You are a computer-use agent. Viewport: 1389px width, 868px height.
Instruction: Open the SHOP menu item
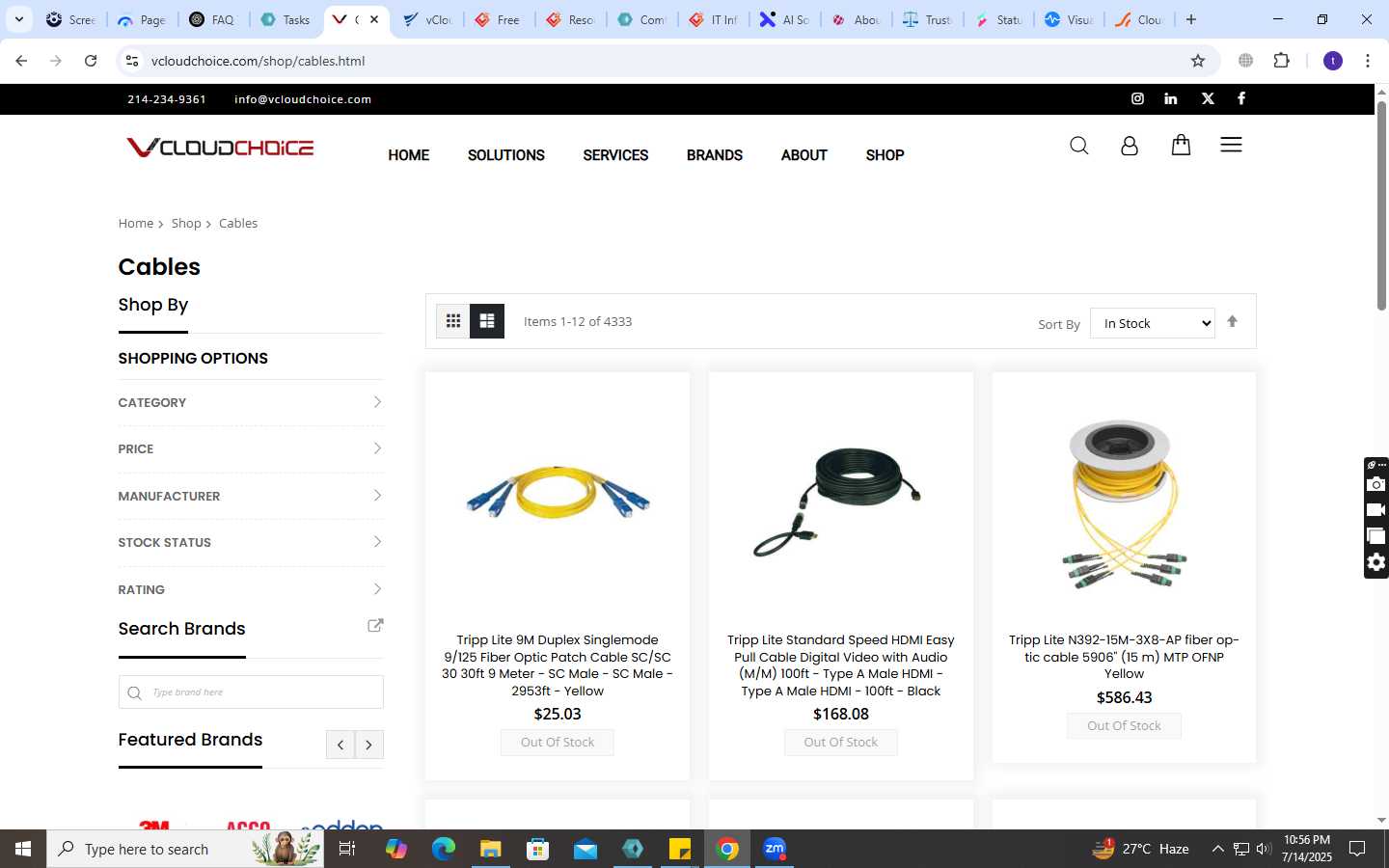pos(885,155)
